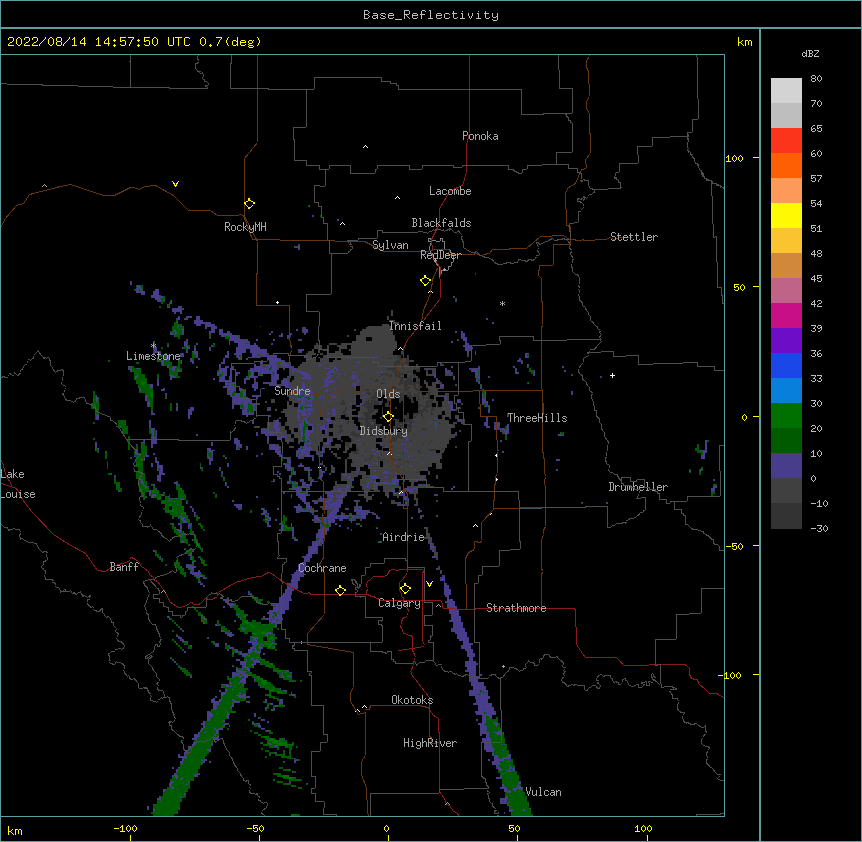Select the royal blue 36 dBZ legend swatch

(786, 365)
